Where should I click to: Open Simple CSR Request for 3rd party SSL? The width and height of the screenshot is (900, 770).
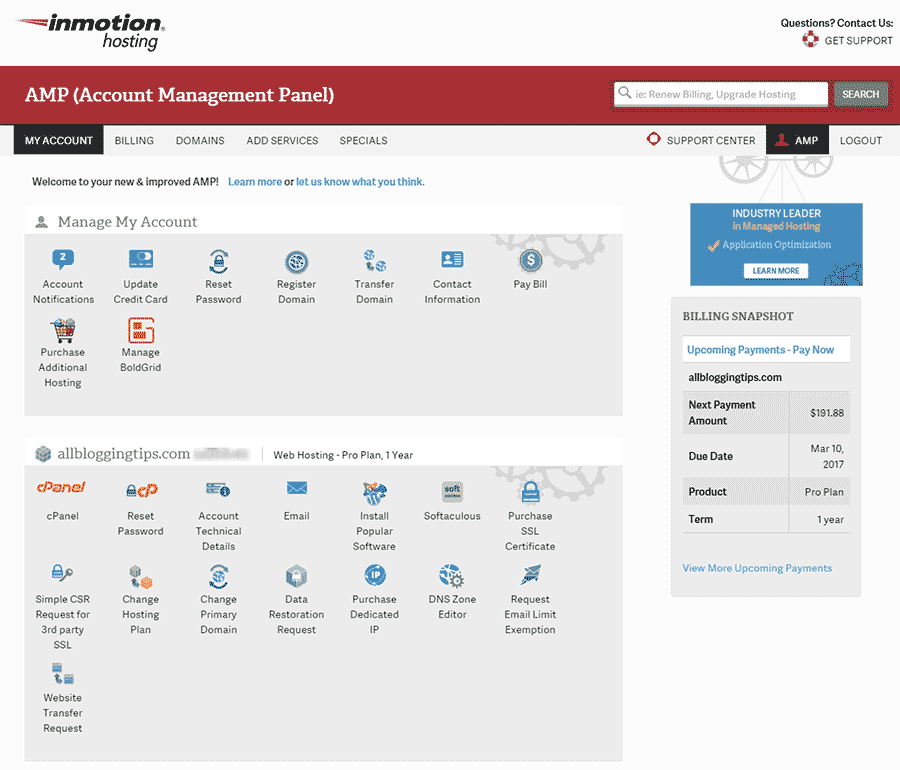[x=62, y=573]
